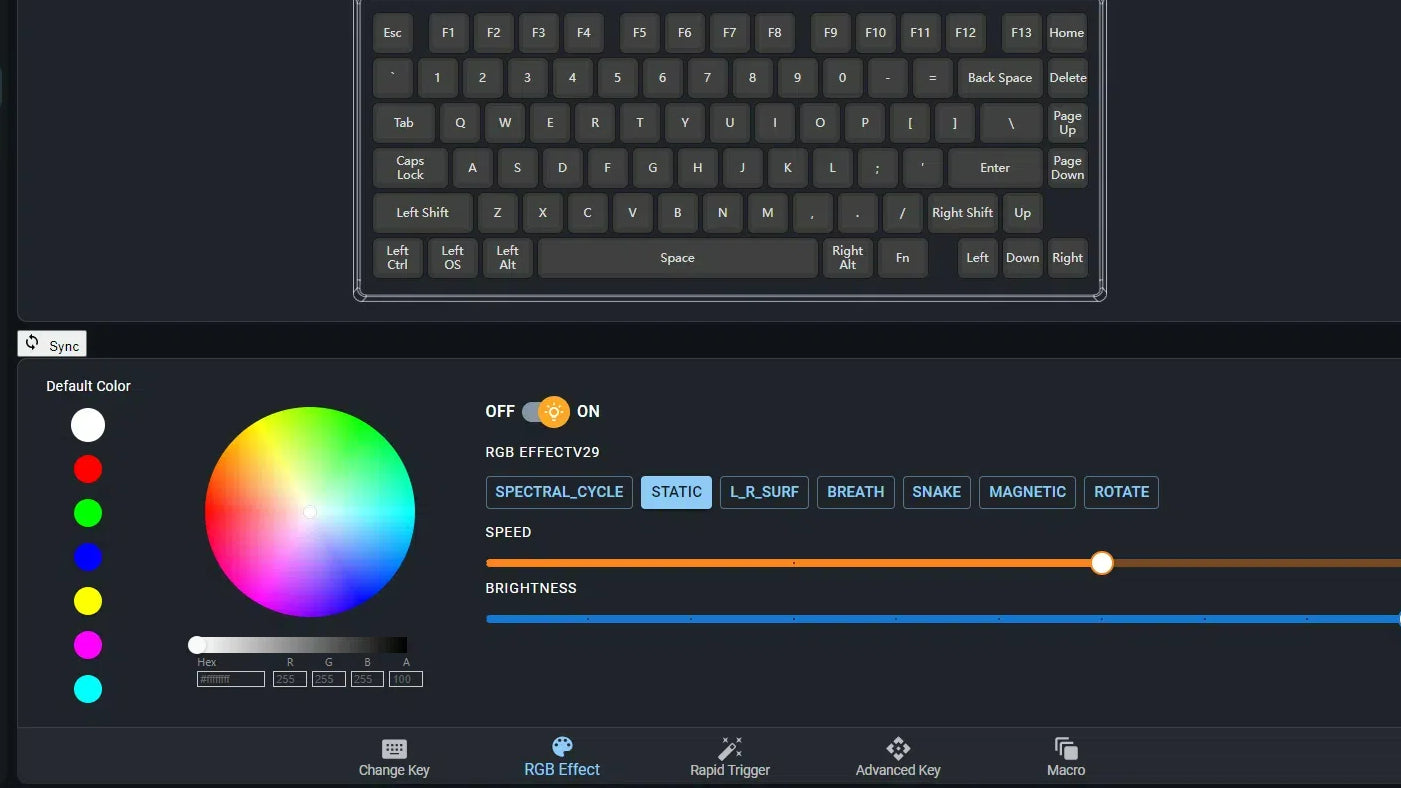1401x788 pixels.
Task: Open the Rapid Trigger wand icon
Action: point(730,749)
